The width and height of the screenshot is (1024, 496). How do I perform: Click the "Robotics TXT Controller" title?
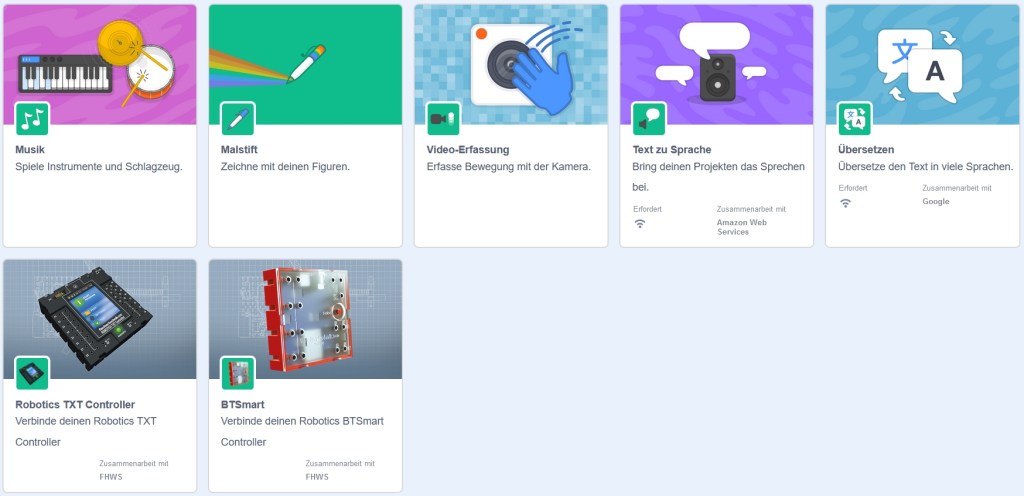coord(75,405)
